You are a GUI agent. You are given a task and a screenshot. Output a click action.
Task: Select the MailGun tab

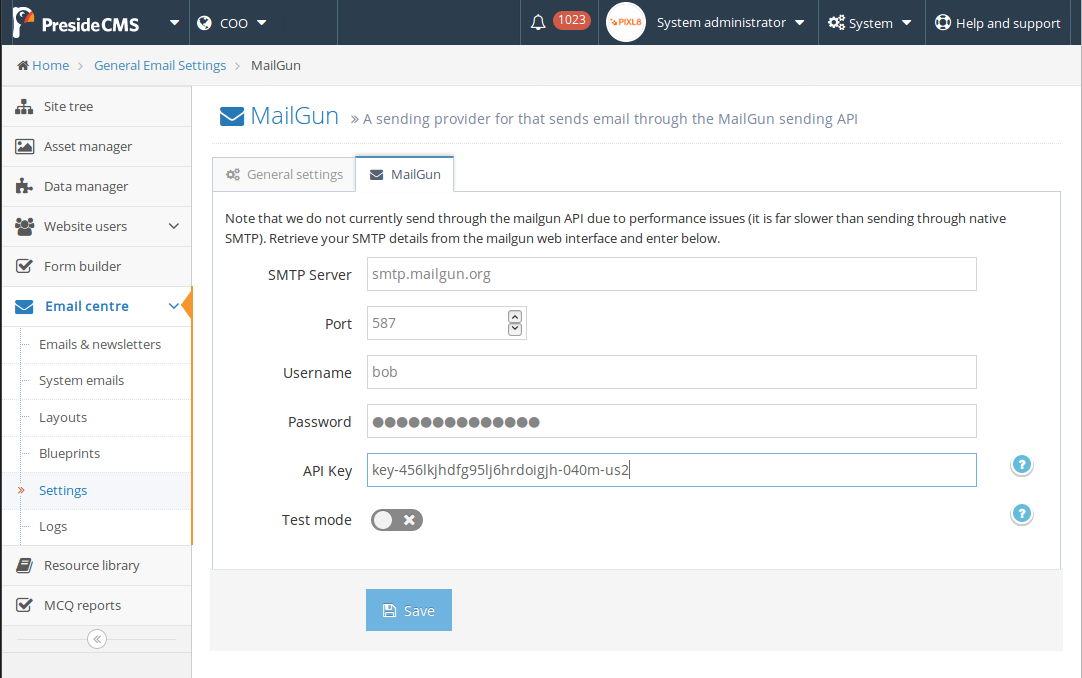405,175
